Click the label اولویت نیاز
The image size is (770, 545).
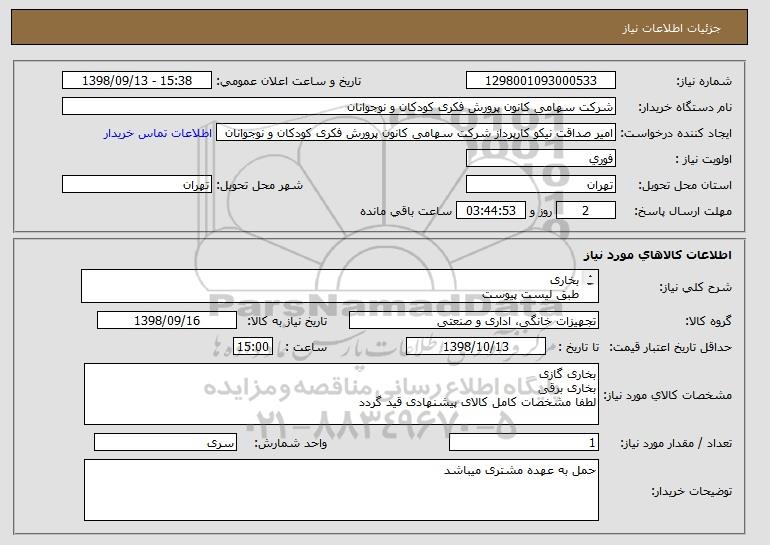[x=703, y=159]
